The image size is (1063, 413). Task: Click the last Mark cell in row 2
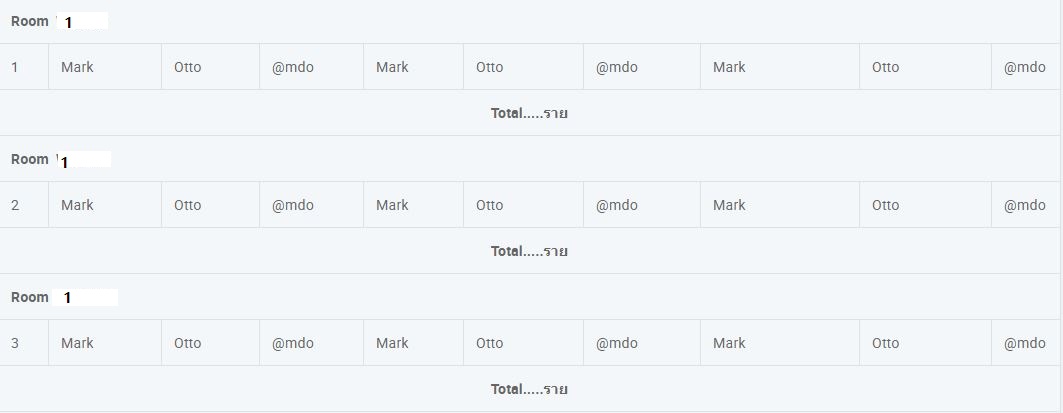coord(780,205)
